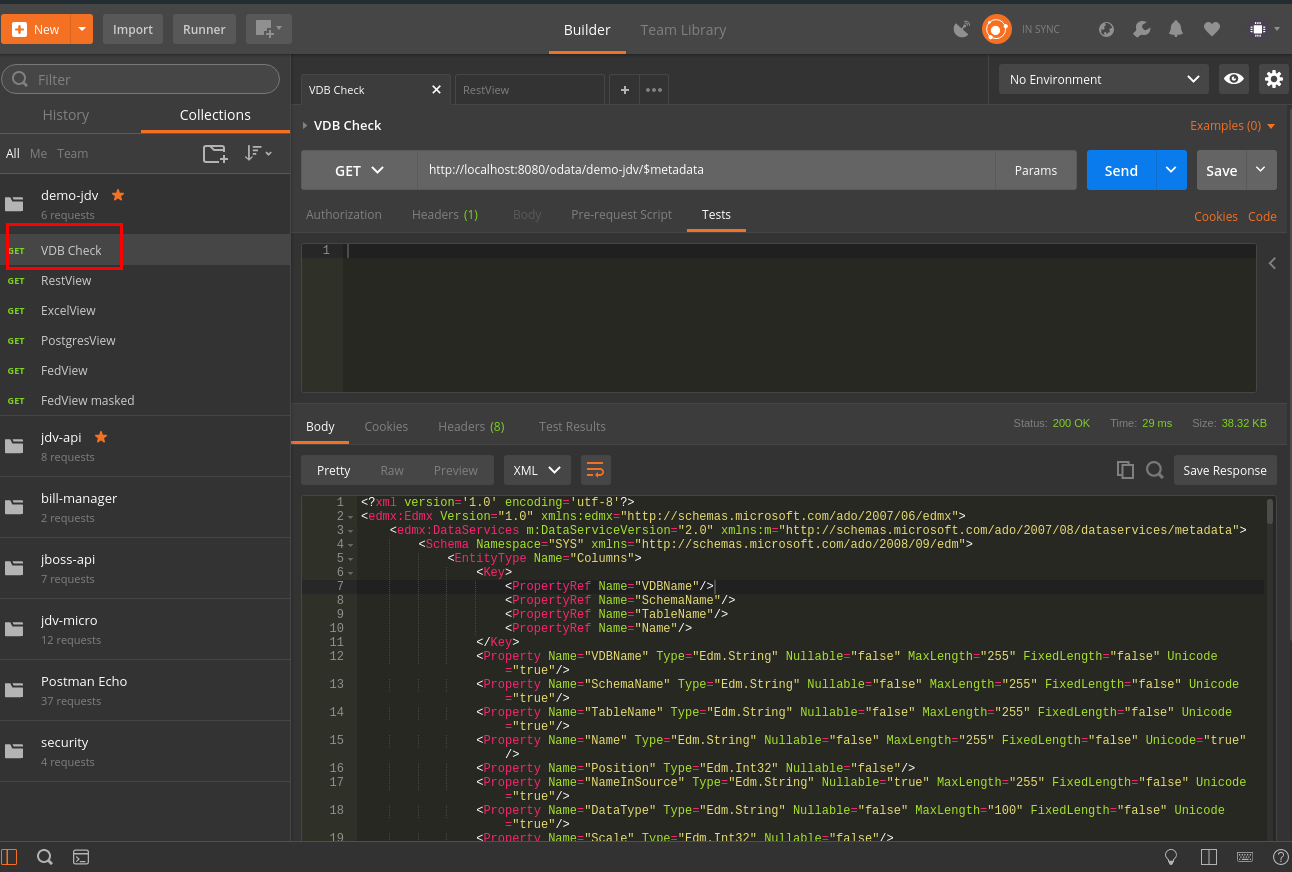Screen dimensions: 1292x872
Task: Open the Send dropdown arrow
Action: click(1172, 170)
